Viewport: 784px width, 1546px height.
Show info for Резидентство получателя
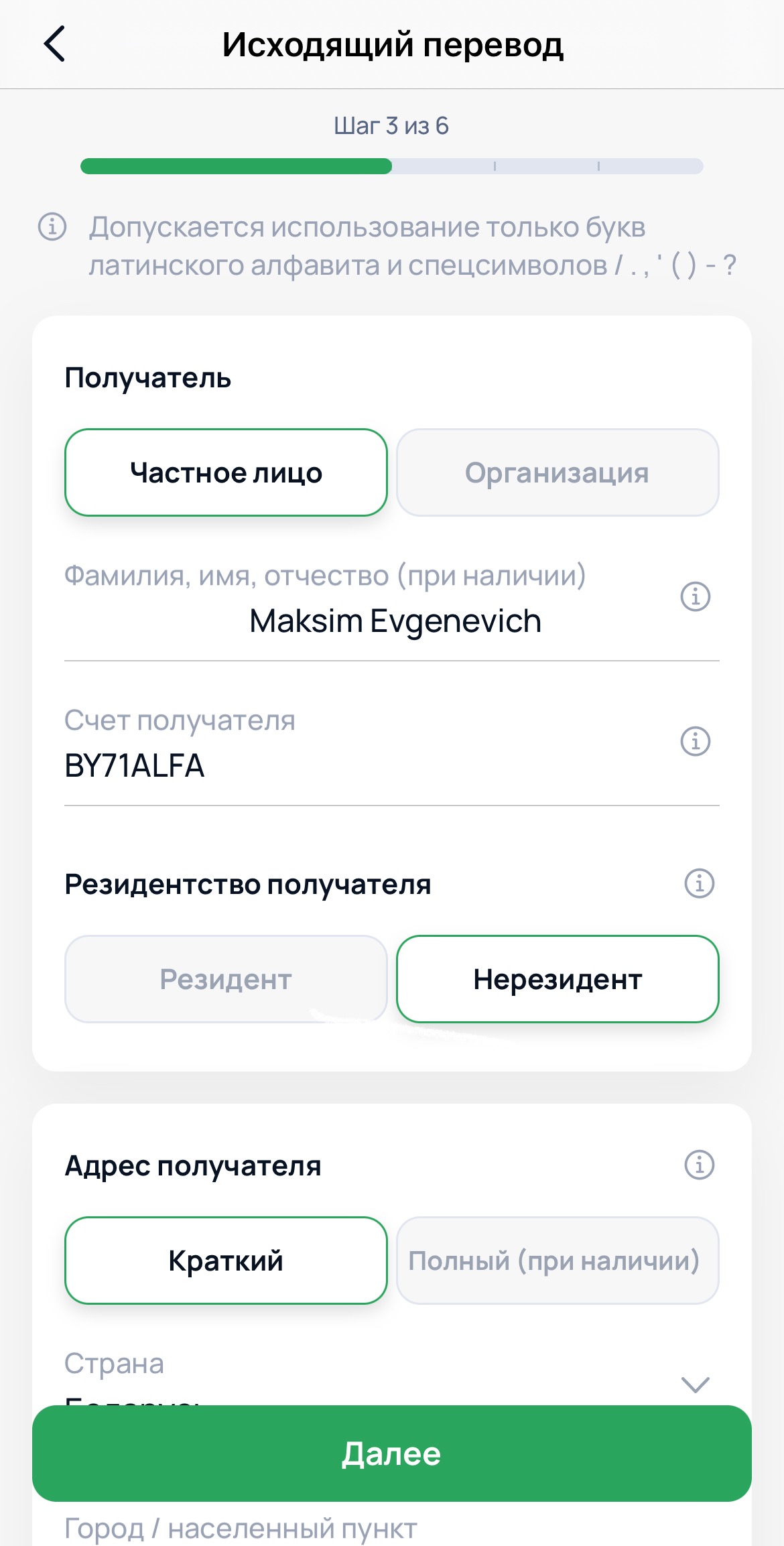(699, 883)
